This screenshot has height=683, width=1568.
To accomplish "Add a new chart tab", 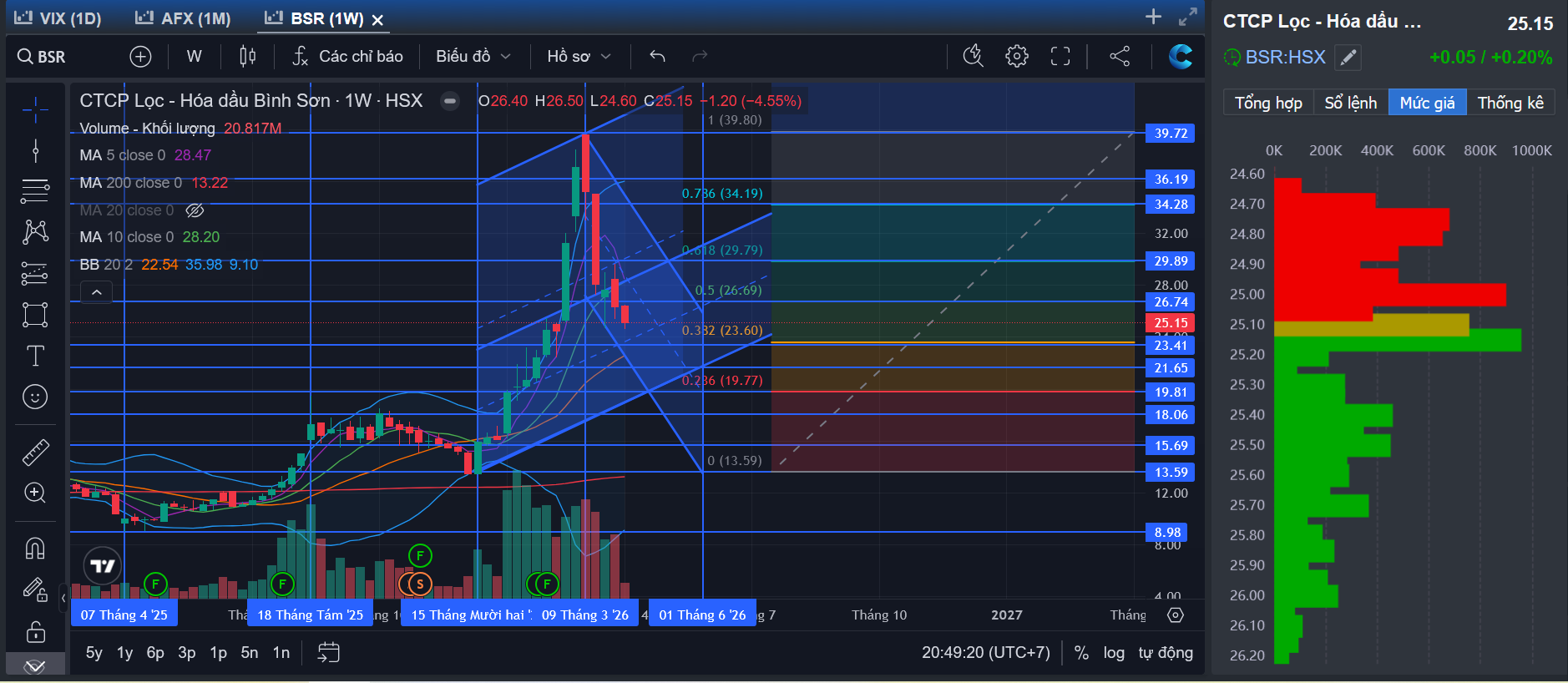I will [x=1153, y=17].
